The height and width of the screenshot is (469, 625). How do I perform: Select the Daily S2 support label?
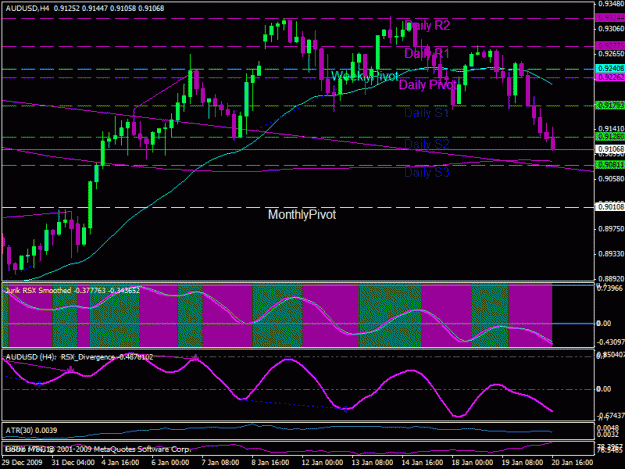pyautogui.click(x=426, y=144)
